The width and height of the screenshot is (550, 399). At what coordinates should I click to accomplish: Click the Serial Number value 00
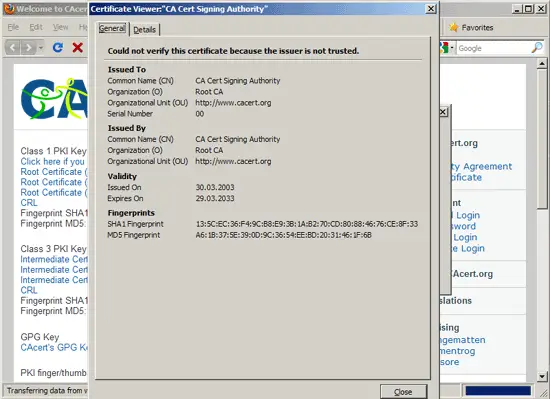[200, 114]
